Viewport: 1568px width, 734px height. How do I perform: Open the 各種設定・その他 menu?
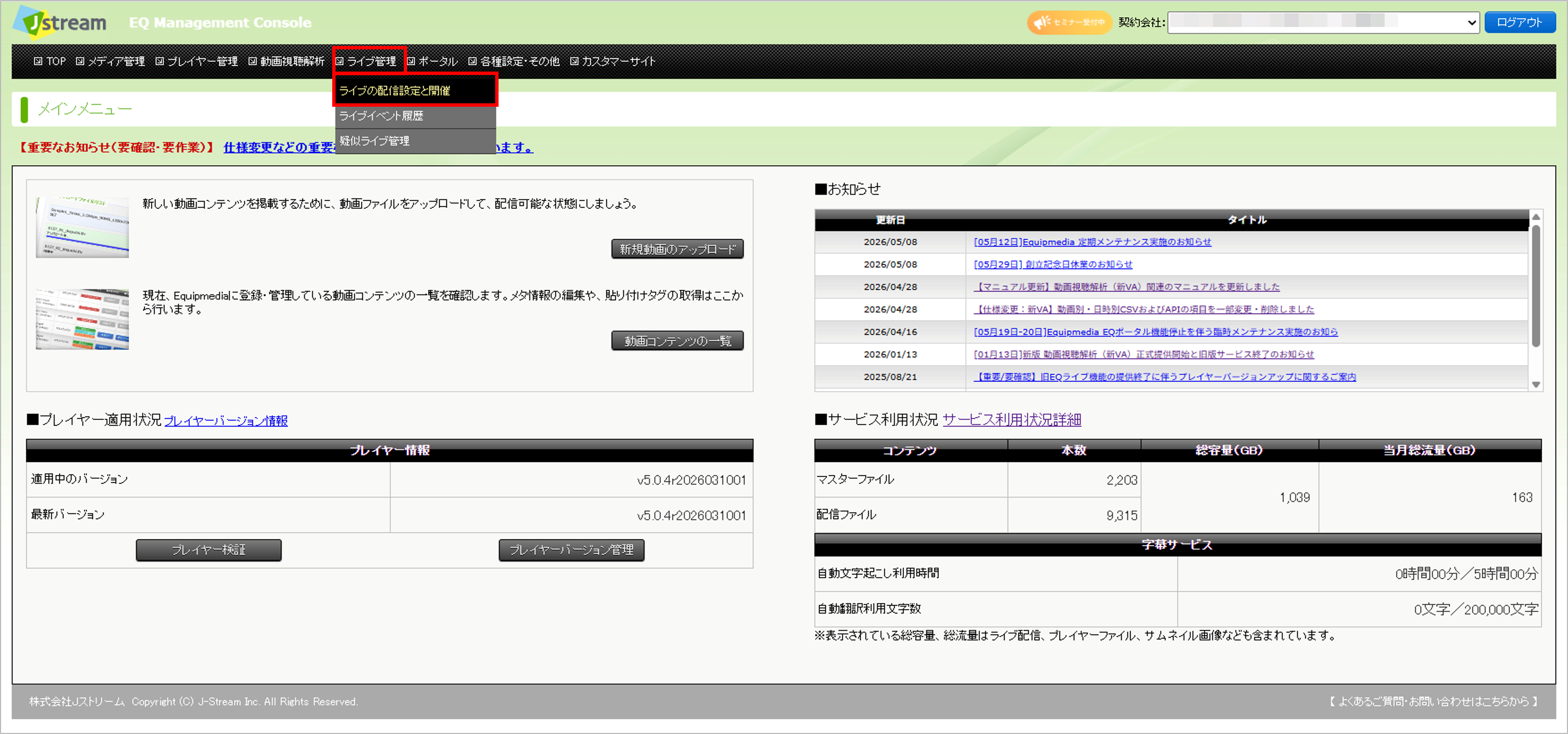click(x=514, y=61)
